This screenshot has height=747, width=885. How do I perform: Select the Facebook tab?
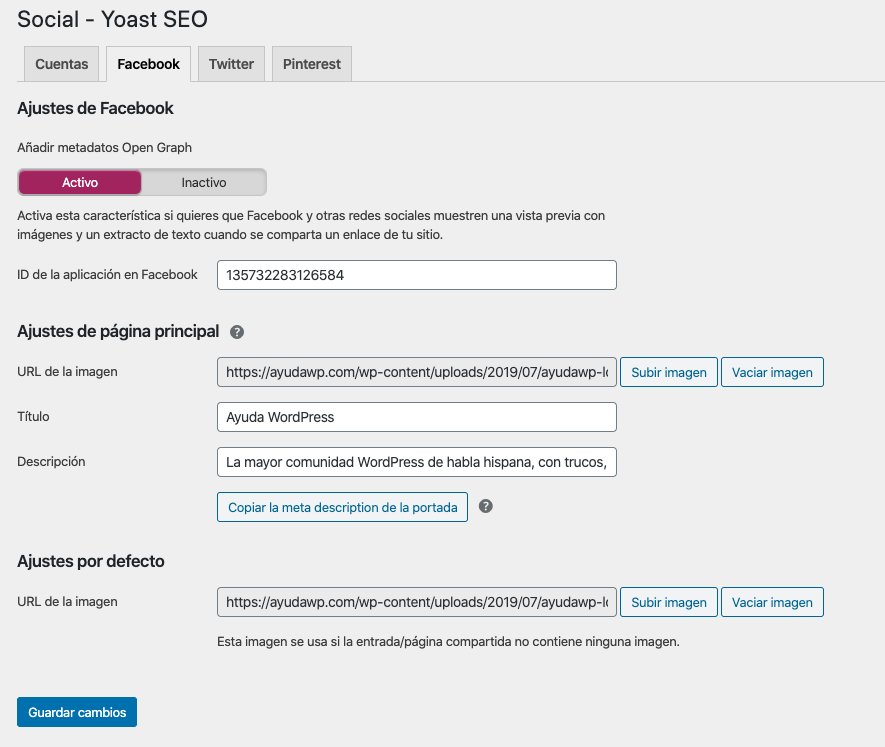(x=148, y=63)
